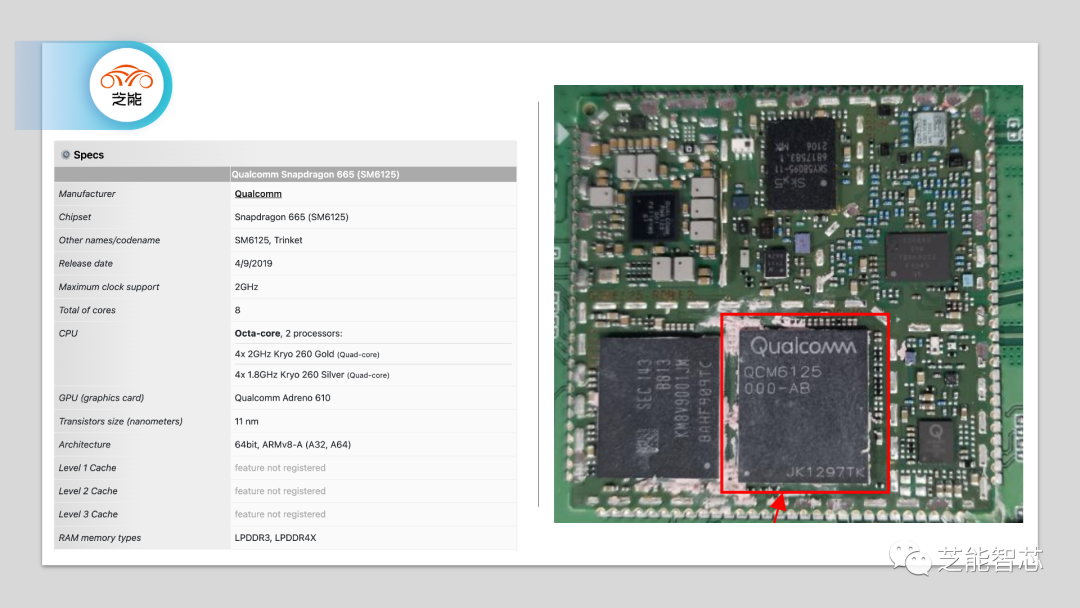The height and width of the screenshot is (608, 1080).
Task: Click the 'CPU' row label
Action: (x=68, y=333)
